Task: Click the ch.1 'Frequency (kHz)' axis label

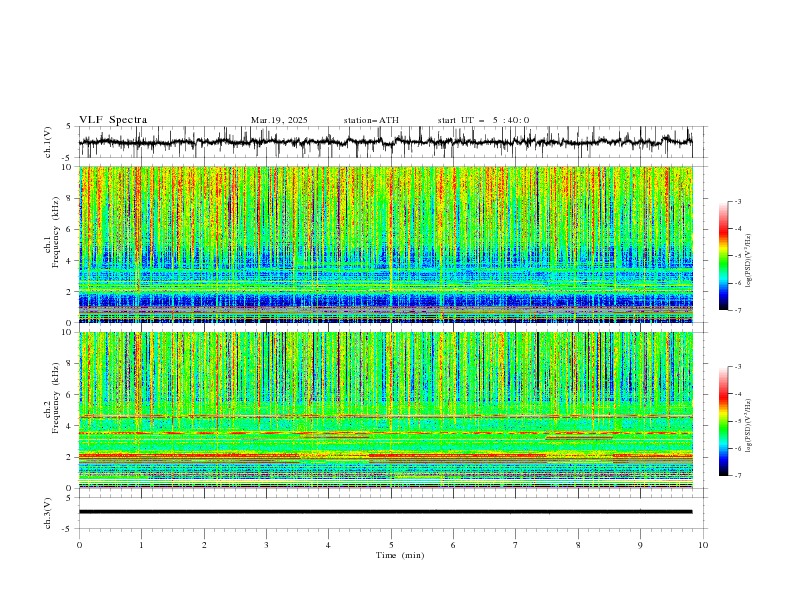Action: pos(56,230)
